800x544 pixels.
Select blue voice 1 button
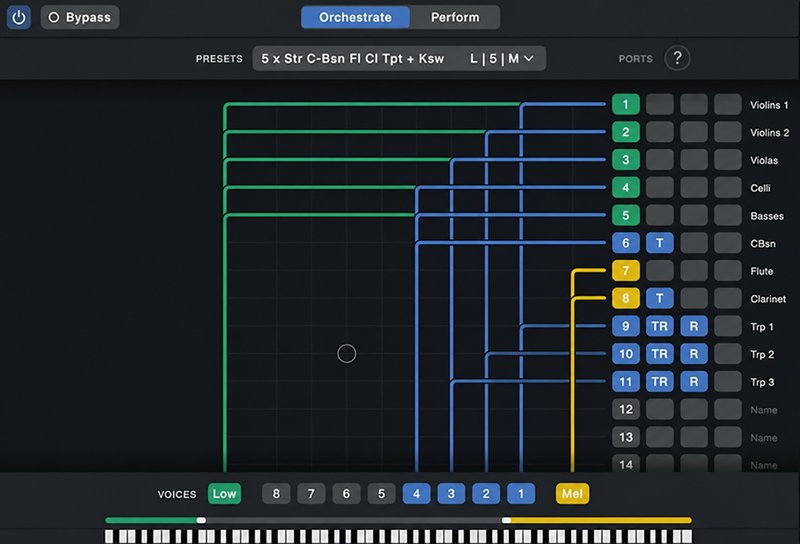click(521, 493)
